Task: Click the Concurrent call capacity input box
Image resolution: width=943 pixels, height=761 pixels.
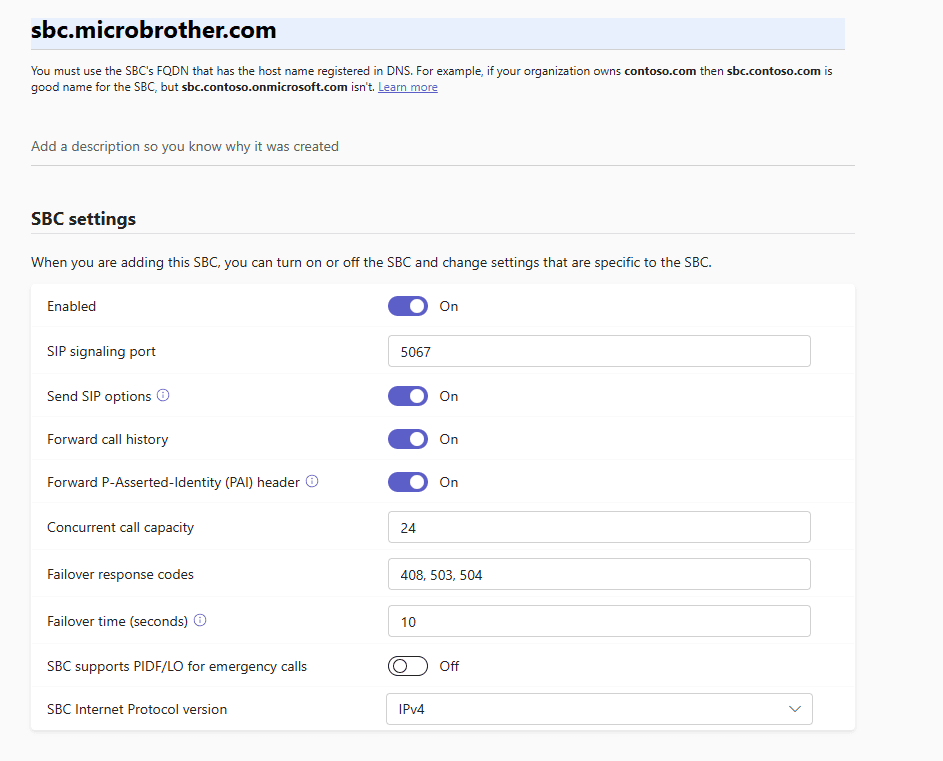Action: [598, 527]
